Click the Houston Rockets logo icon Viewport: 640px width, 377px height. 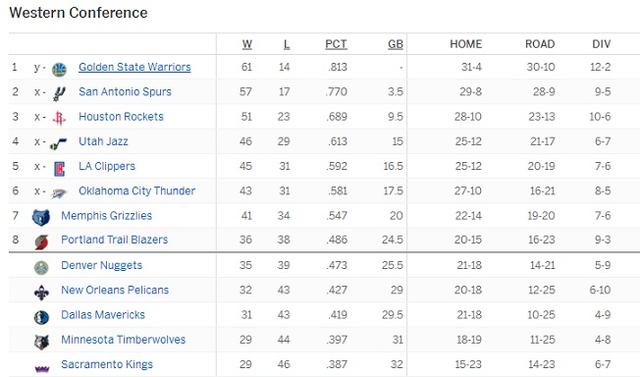59,118
